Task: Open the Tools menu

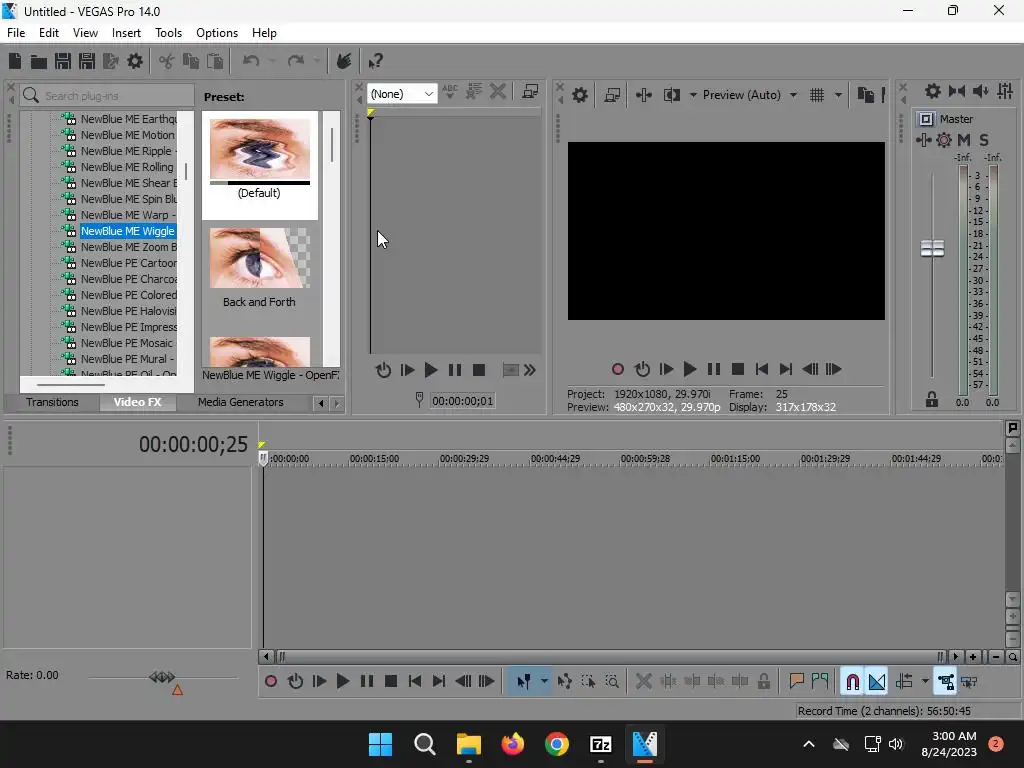Action: 168,33
